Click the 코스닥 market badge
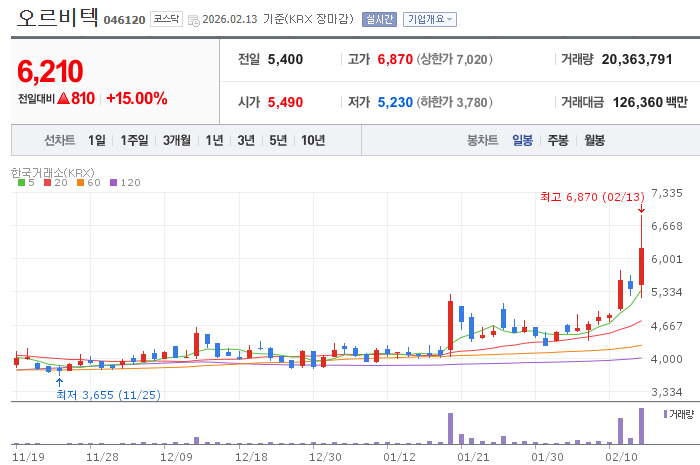 point(166,19)
